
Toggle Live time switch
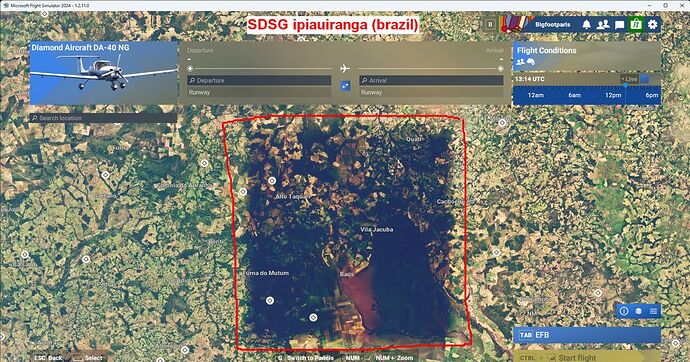pyautogui.click(x=645, y=79)
